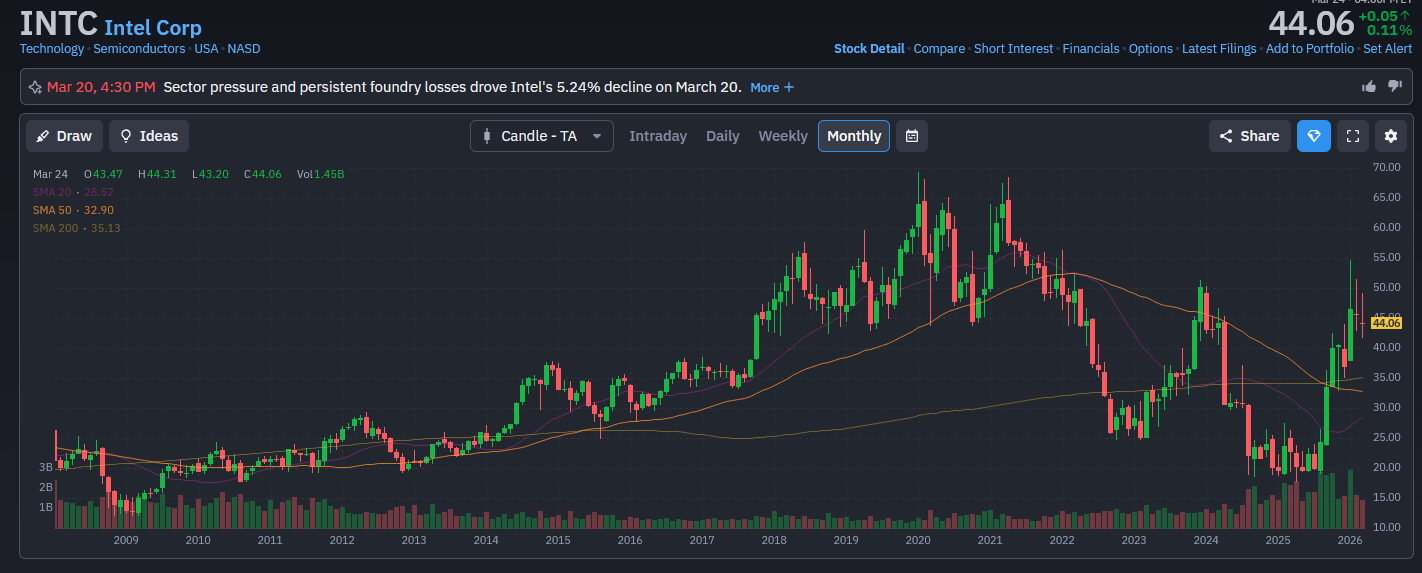Screen dimensions: 1422x573
Task: Click the SMA 50 indicator label
Action: [x=73, y=210]
